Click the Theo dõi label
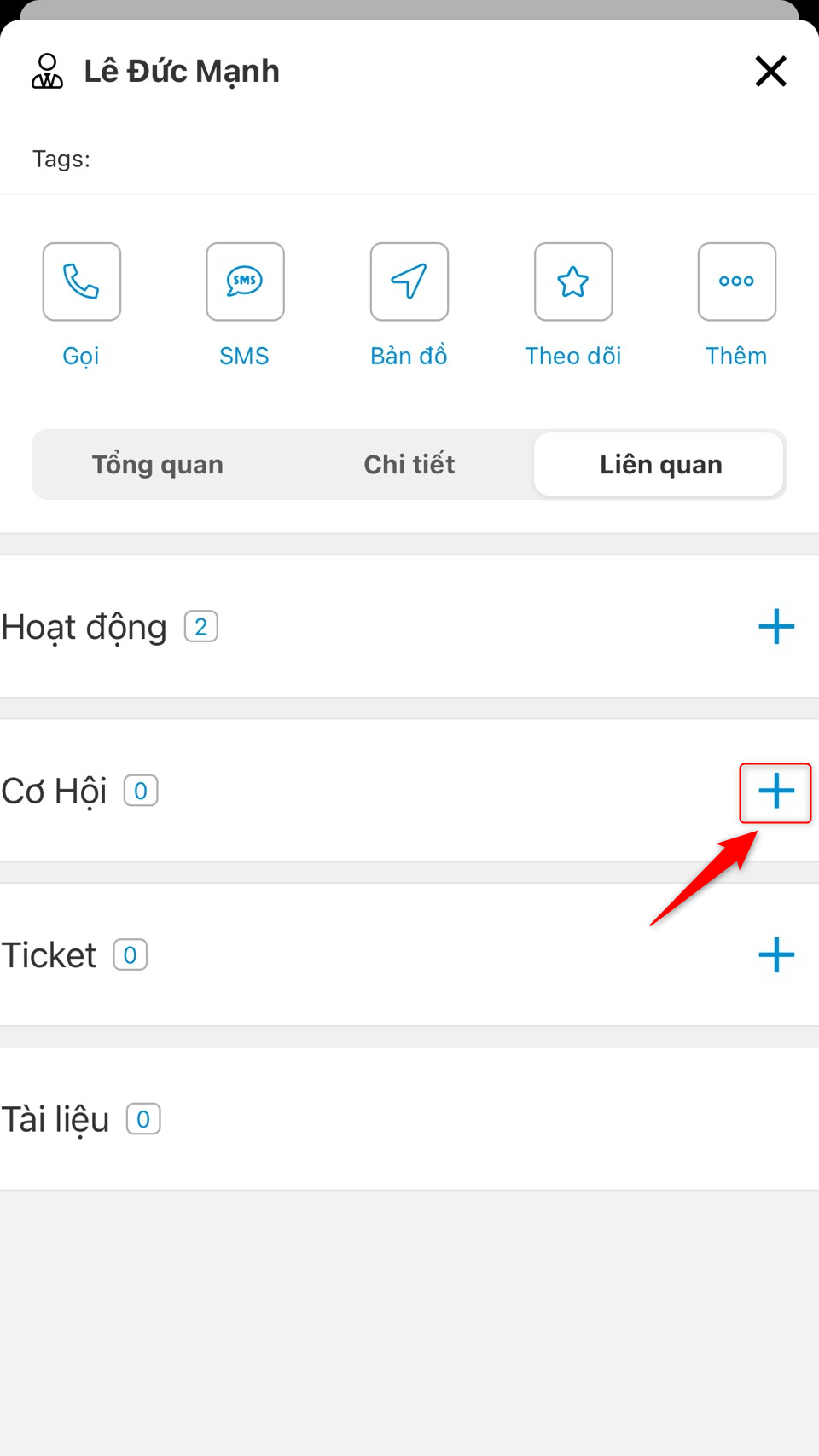 click(573, 356)
